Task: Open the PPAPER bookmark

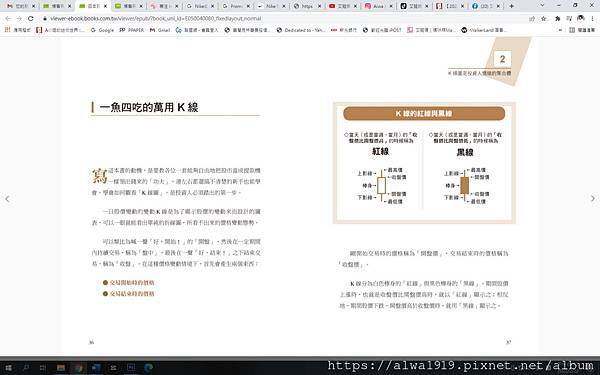Action: coord(132,30)
